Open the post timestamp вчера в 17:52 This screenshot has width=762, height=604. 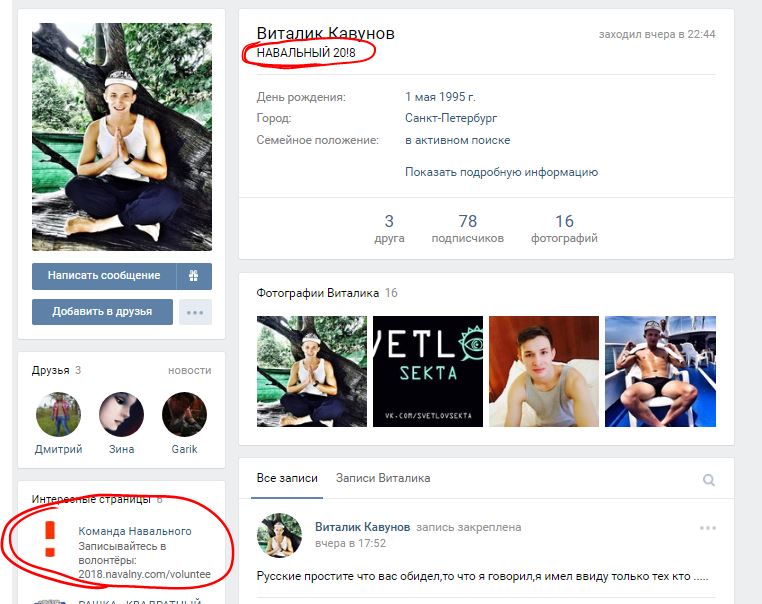click(350, 543)
